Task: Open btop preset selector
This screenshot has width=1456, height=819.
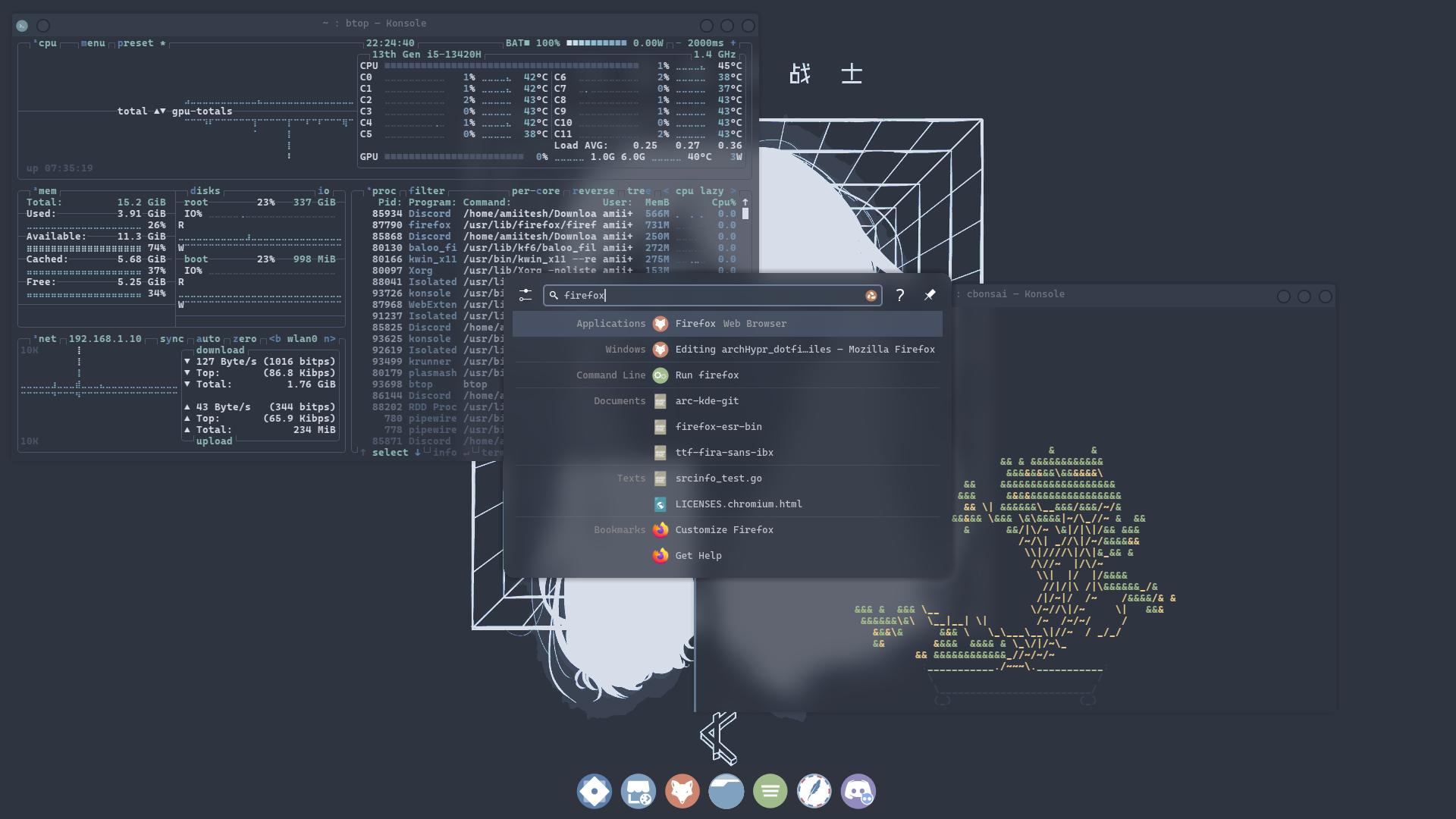Action: pos(136,43)
